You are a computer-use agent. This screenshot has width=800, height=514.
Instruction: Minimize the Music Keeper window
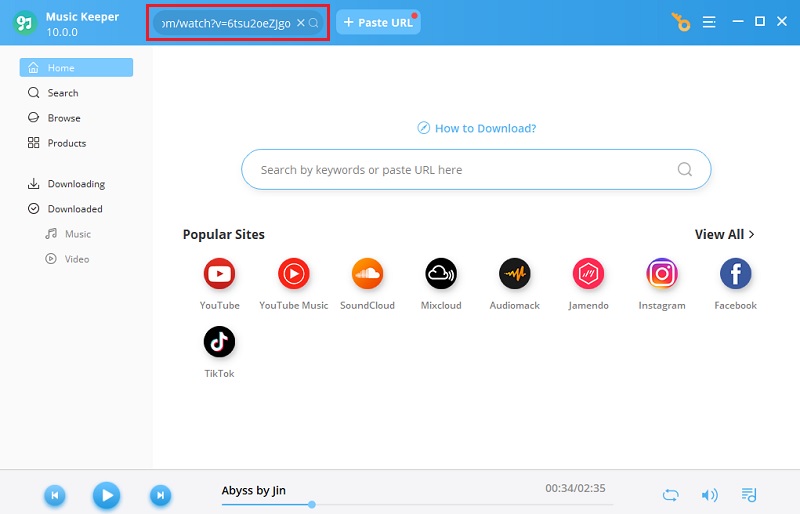[x=738, y=21]
